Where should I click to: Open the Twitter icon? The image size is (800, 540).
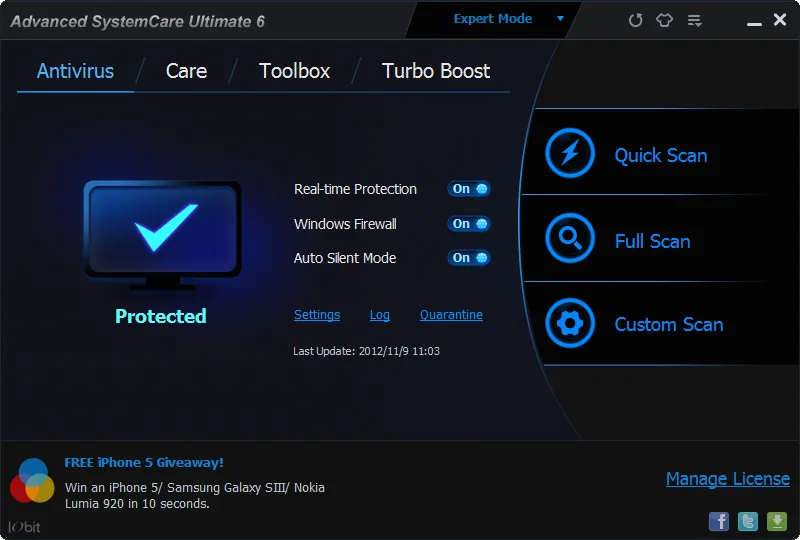pyautogui.click(x=748, y=522)
